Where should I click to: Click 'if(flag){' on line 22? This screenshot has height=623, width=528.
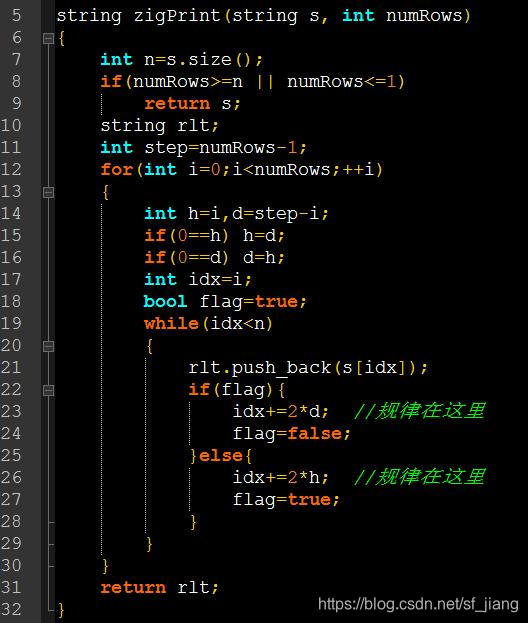coord(237,390)
